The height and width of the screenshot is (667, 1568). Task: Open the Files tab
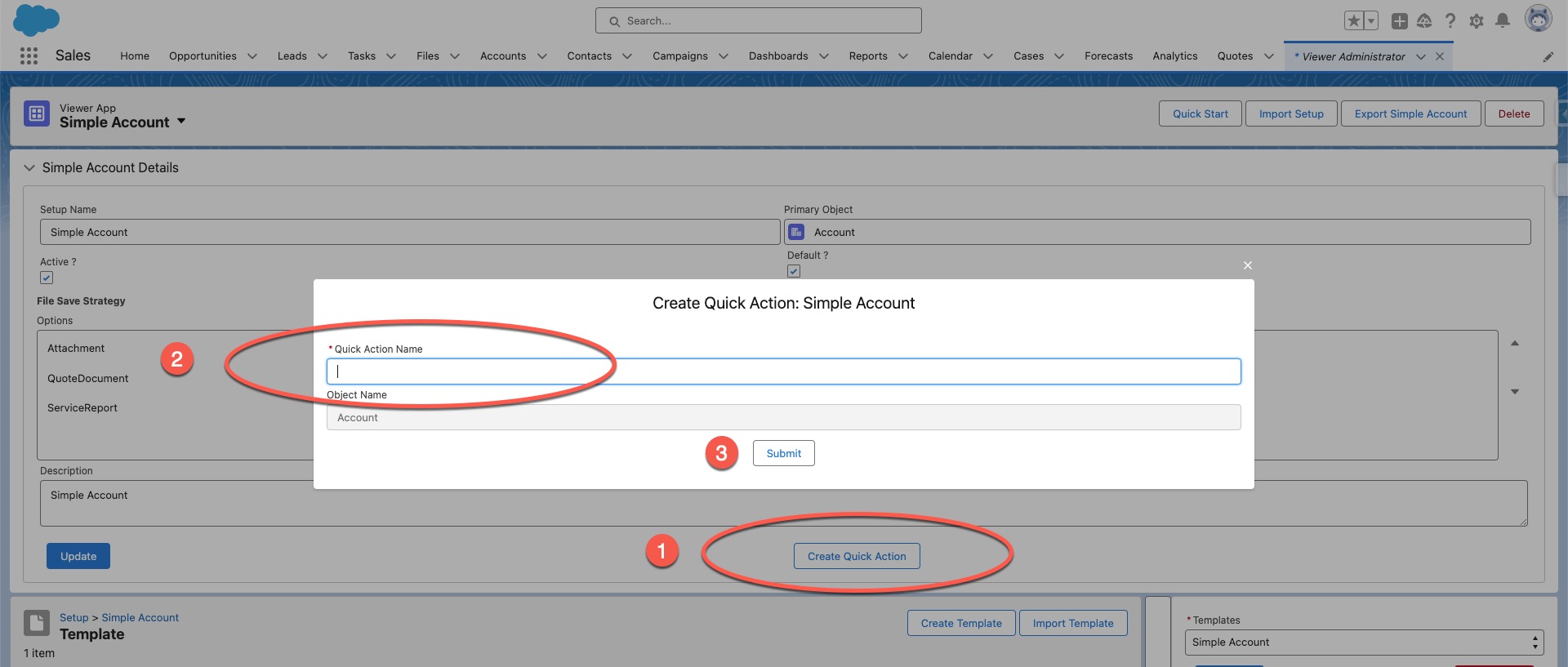click(428, 56)
